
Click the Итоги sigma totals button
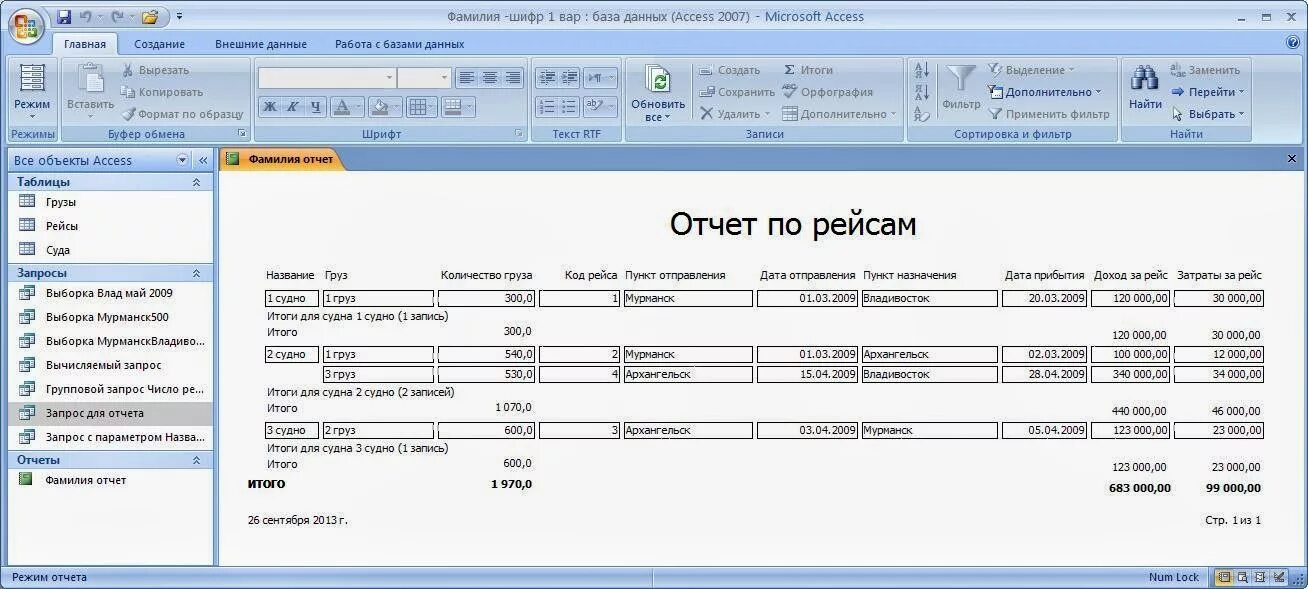[x=807, y=70]
